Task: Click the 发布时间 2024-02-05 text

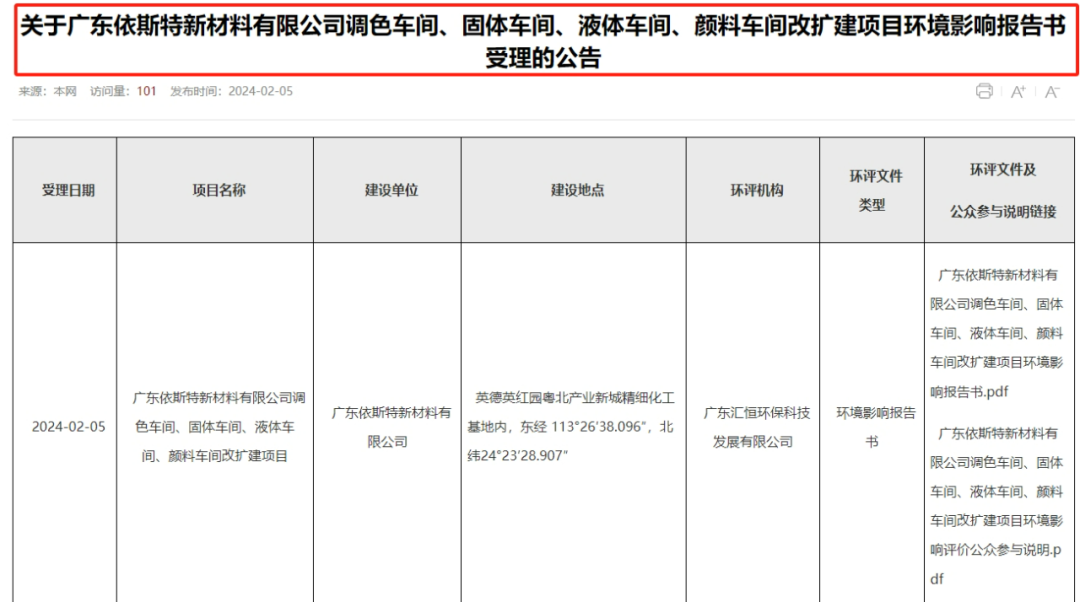Action: click(231, 91)
